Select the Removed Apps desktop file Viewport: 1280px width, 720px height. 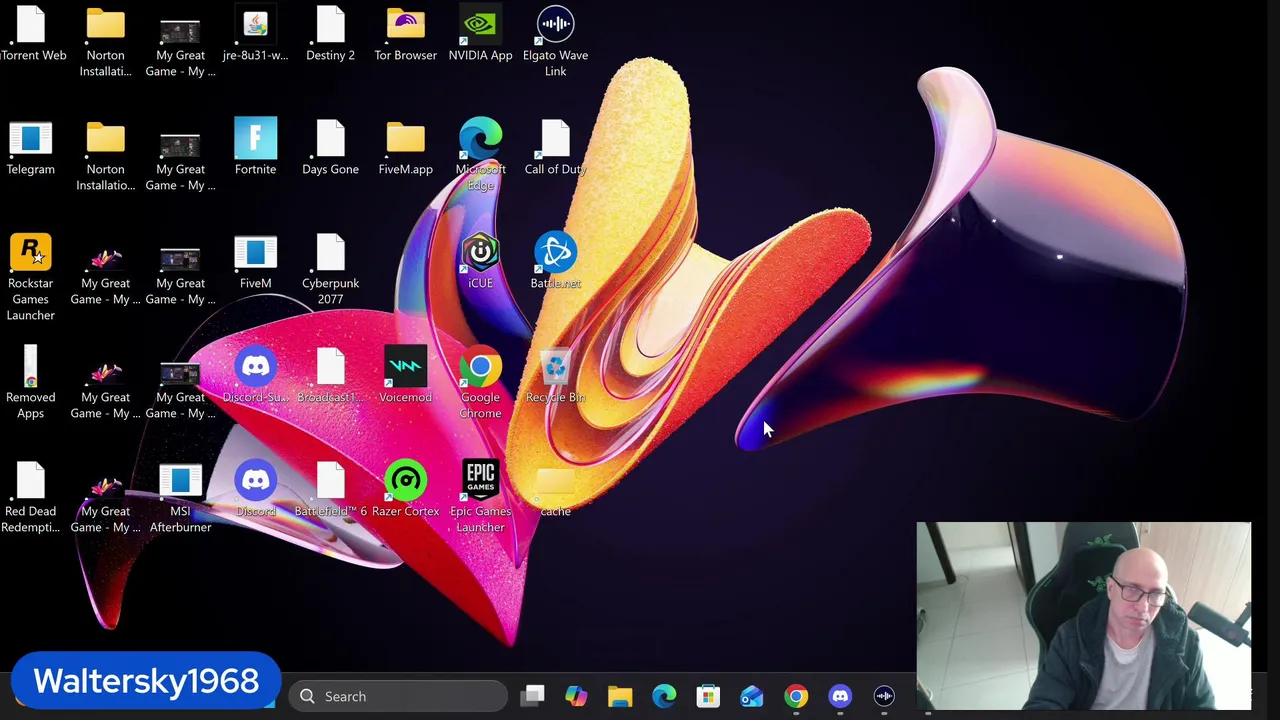(30, 383)
